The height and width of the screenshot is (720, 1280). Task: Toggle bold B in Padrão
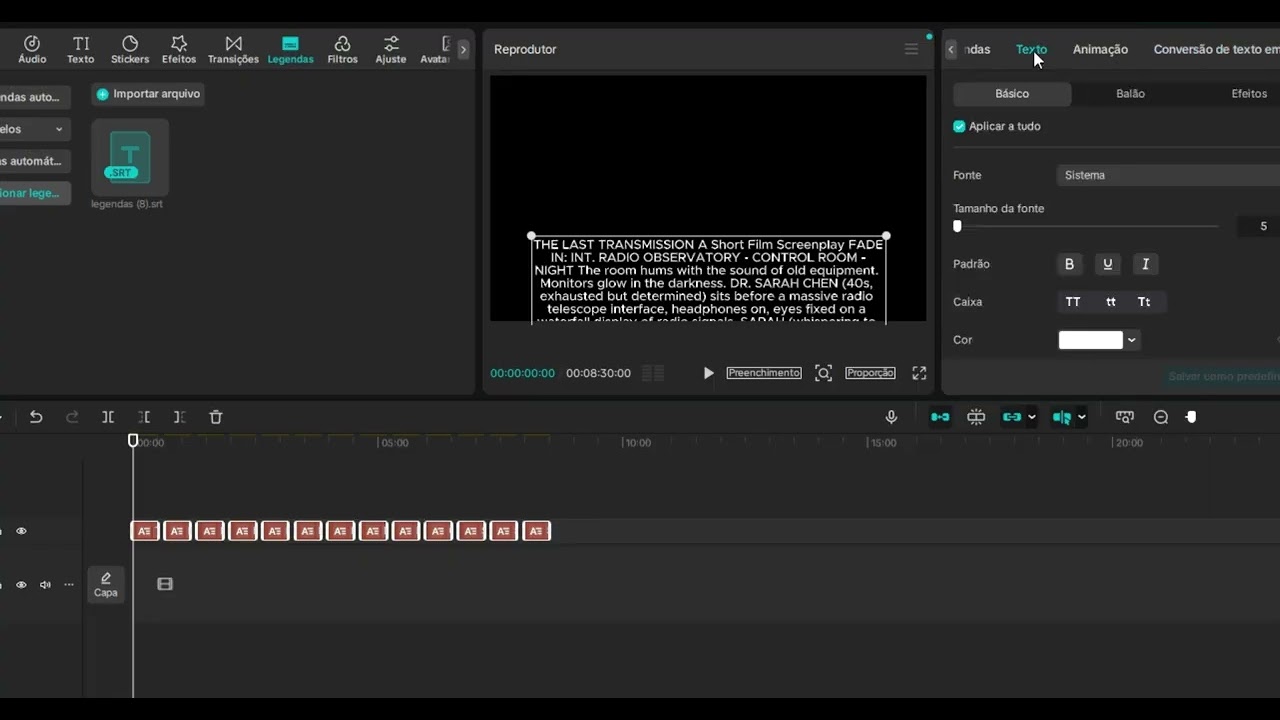click(x=1069, y=264)
